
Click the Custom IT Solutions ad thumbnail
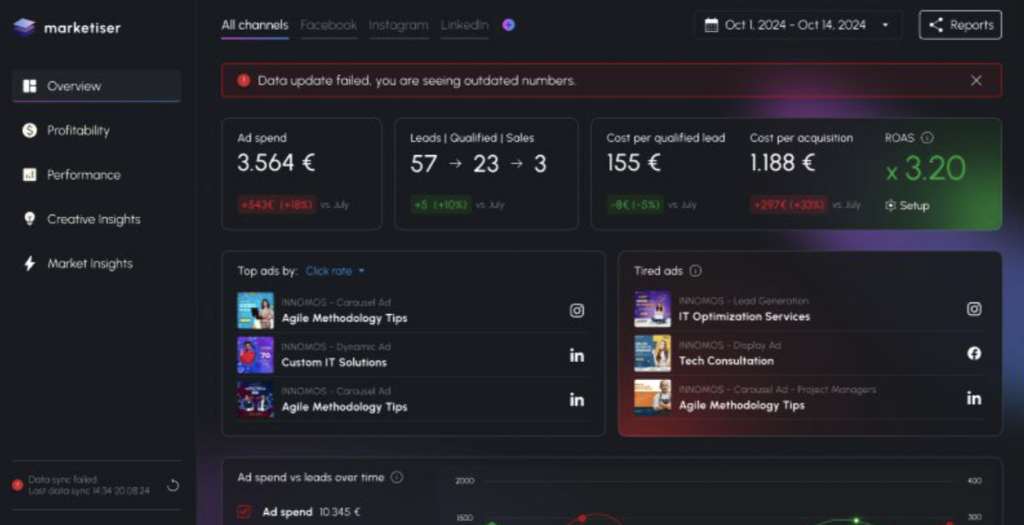[255, 355]
